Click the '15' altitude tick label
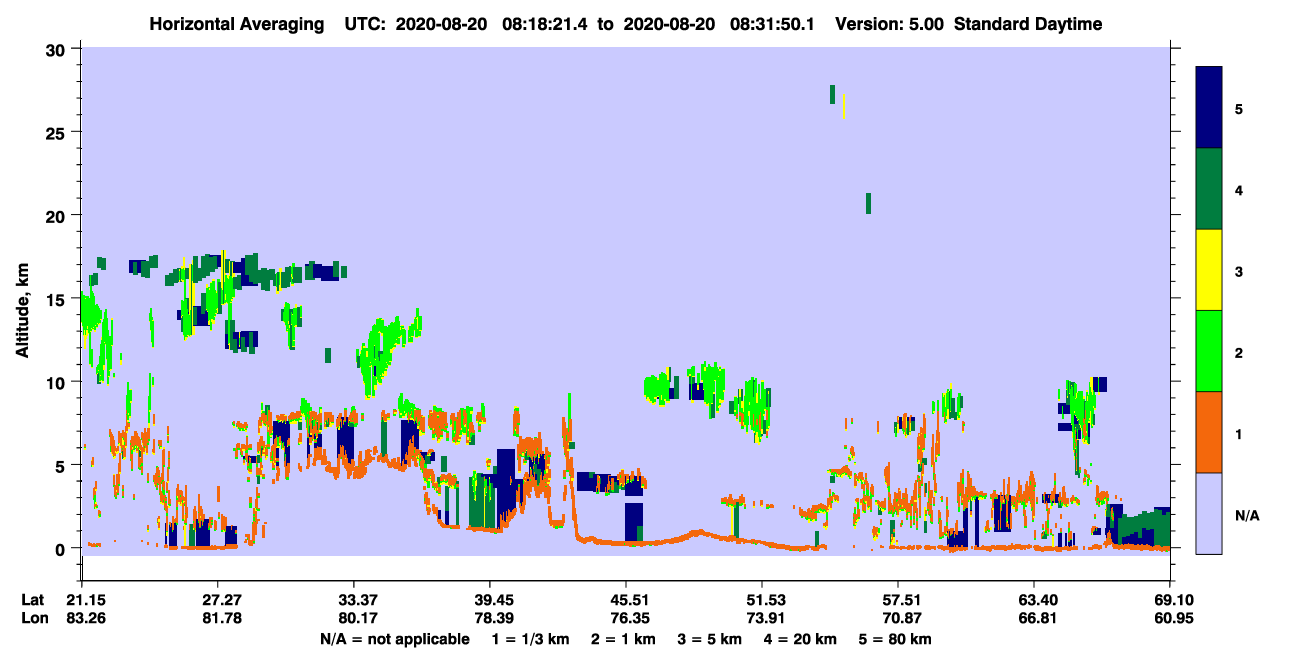Viewport: 1300px width, 667px height. pos(54,299)
